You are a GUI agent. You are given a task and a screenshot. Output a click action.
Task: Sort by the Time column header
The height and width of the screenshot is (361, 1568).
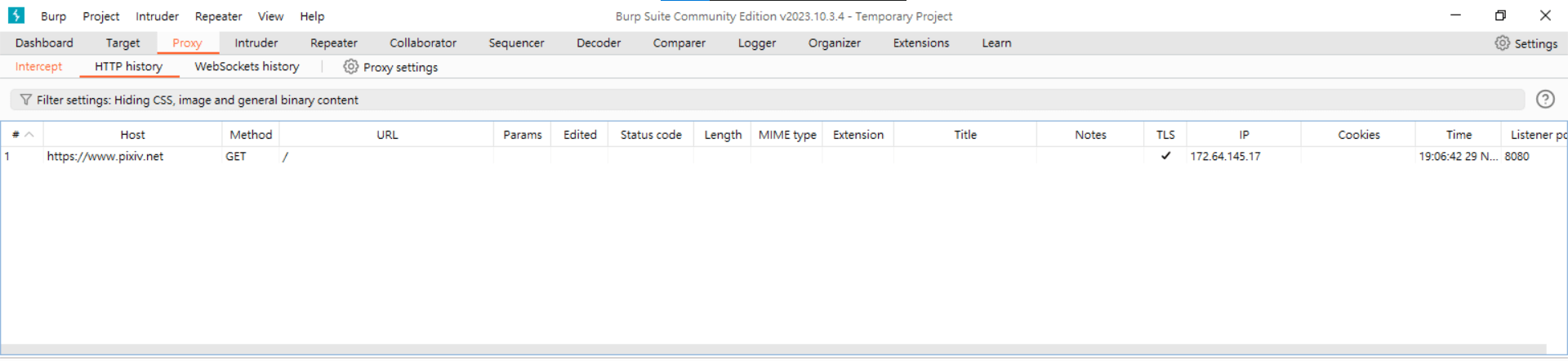tap(1459, 135)
